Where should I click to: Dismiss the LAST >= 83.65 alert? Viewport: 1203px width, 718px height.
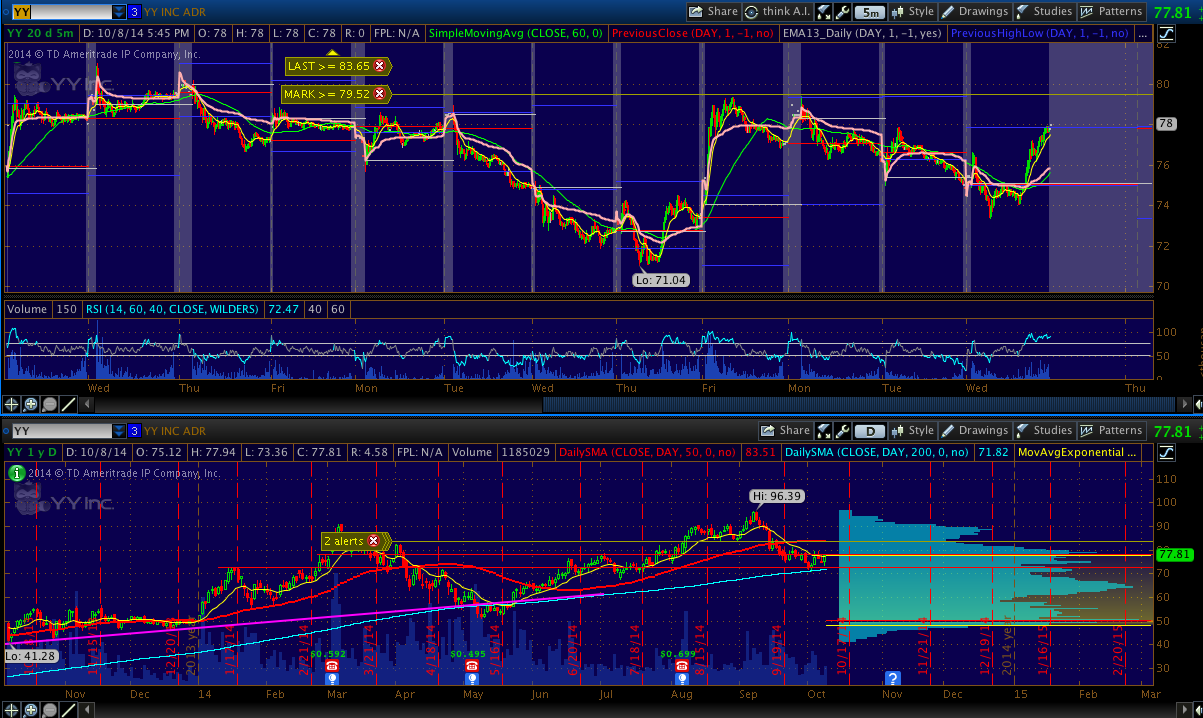click(x=380, y=66)
